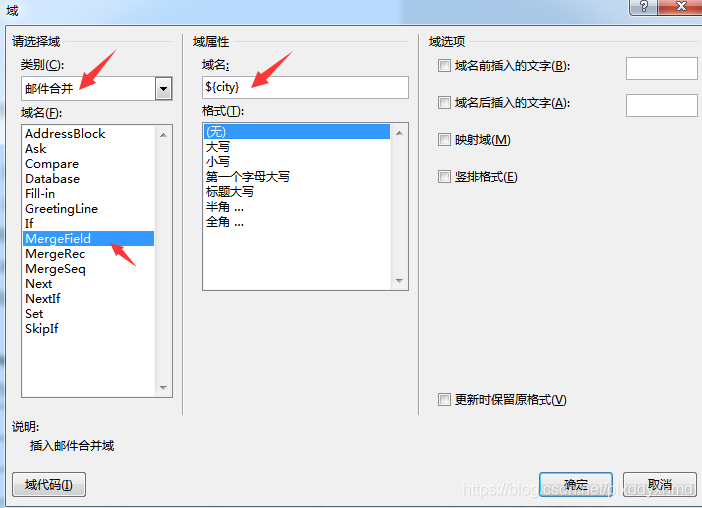The image size is (702, 508).
Task: Click the 确定 button
Action: [576, 484]
